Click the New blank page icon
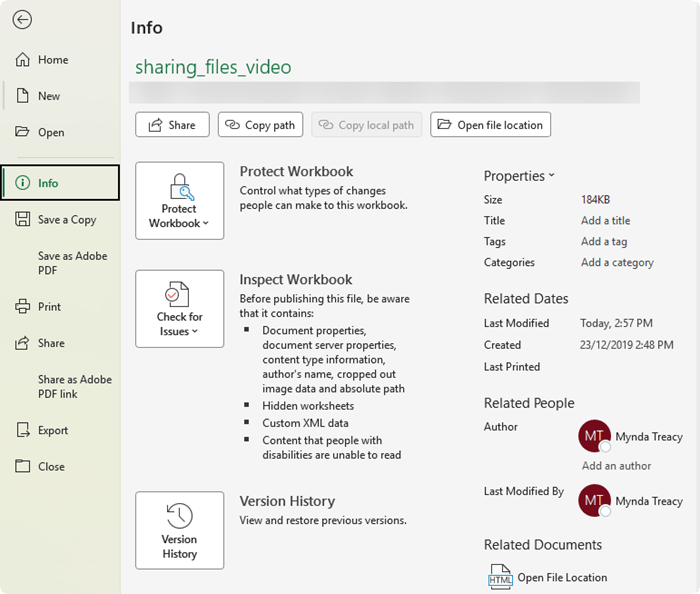This screenshot has width=700, height=594. pos(22,96)
